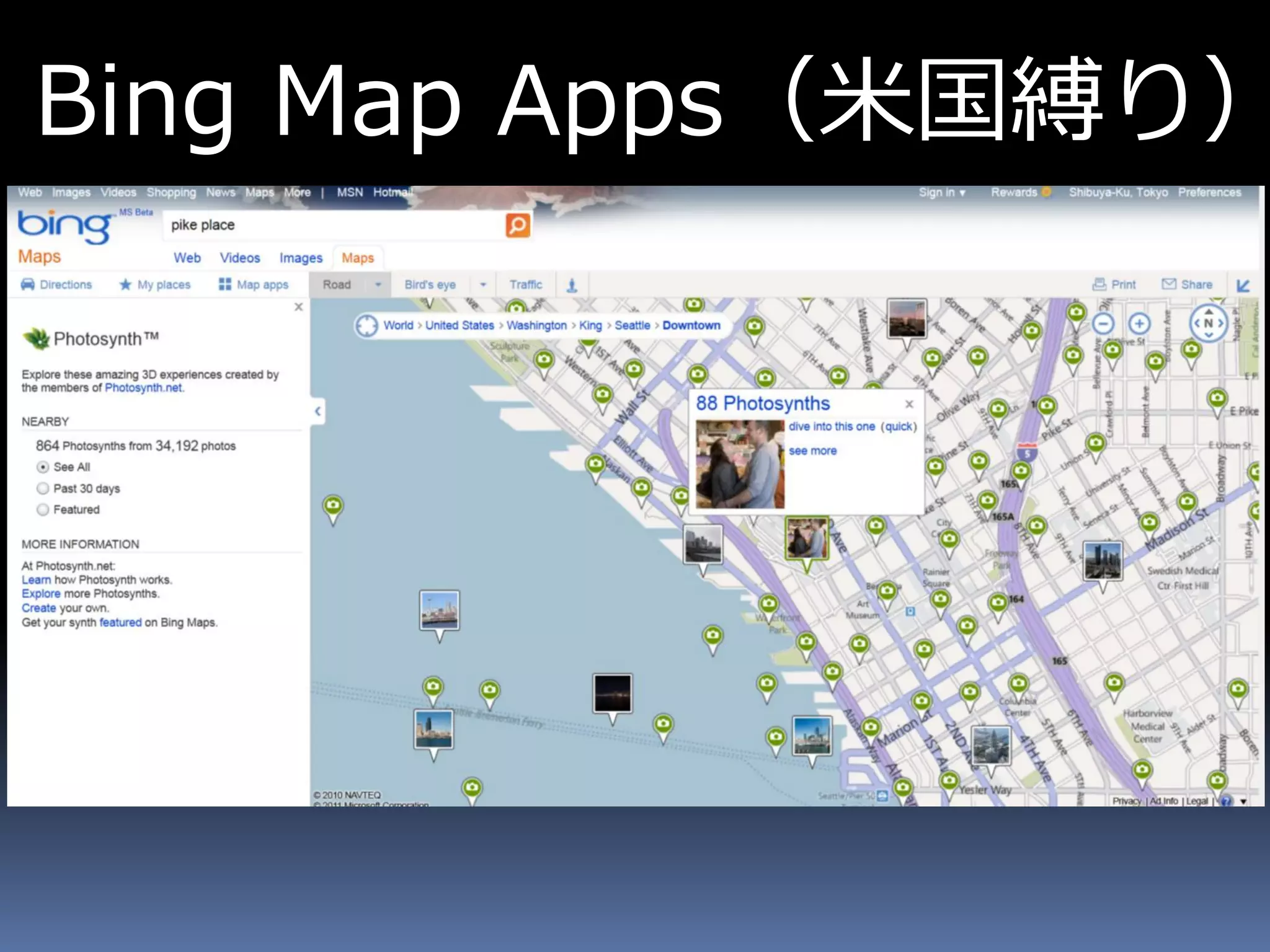1270x952 pixels.
Task: Open the More menu in top bar
Action: coord(297,192)
